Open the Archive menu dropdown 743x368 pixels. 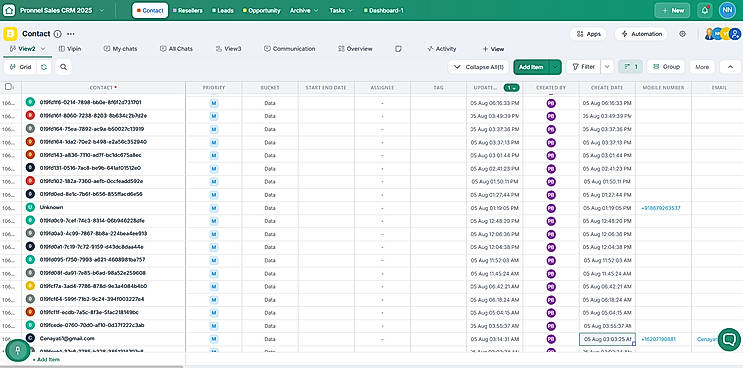(304, 10)
